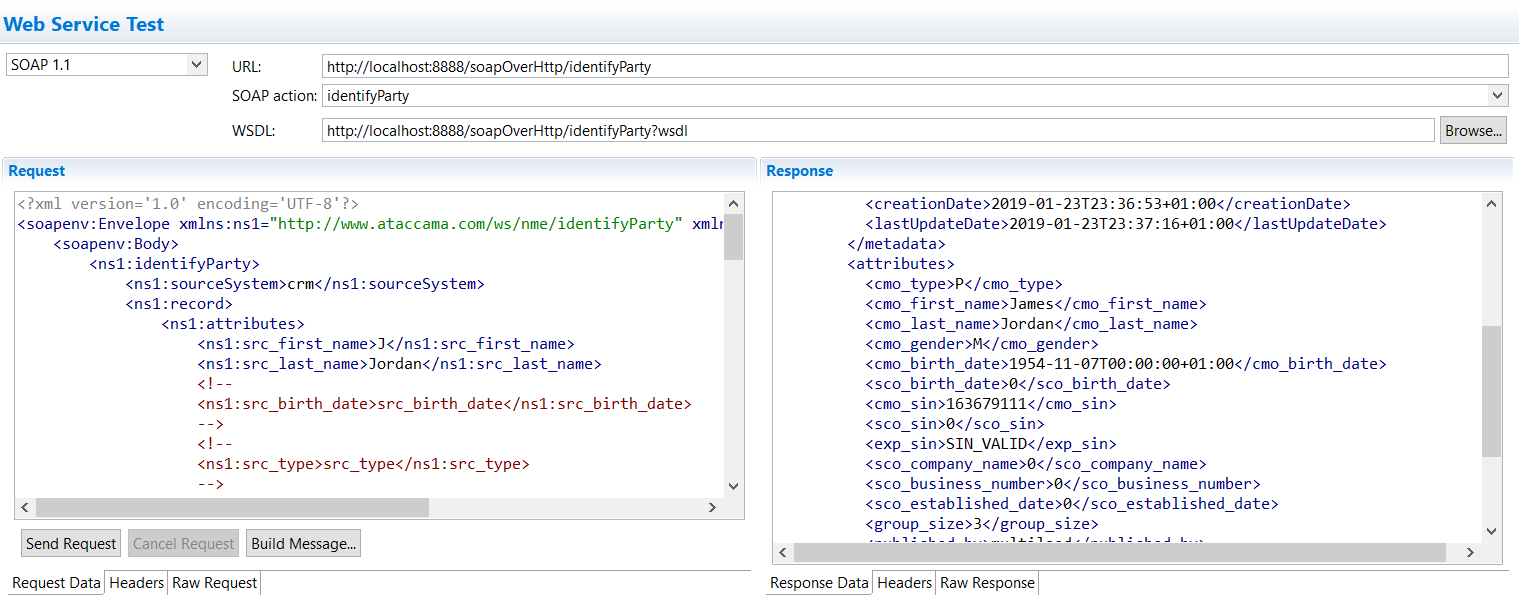Select the Request Data tab
1520x600 pixels.
(53, 582)
